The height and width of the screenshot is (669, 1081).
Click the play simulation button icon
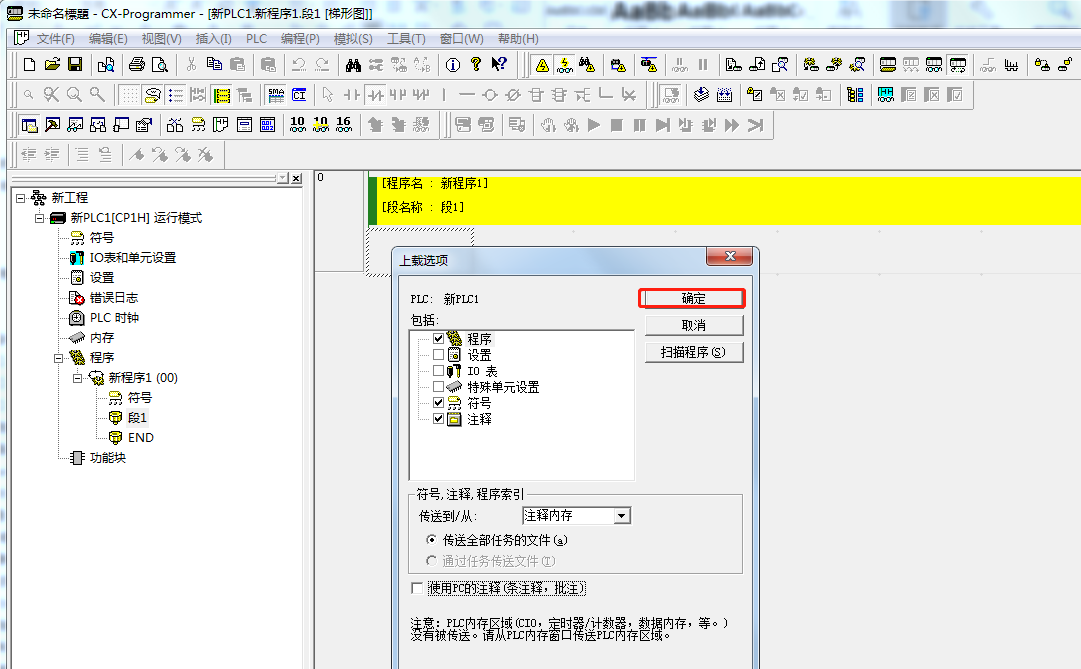[x=594, y=125]
